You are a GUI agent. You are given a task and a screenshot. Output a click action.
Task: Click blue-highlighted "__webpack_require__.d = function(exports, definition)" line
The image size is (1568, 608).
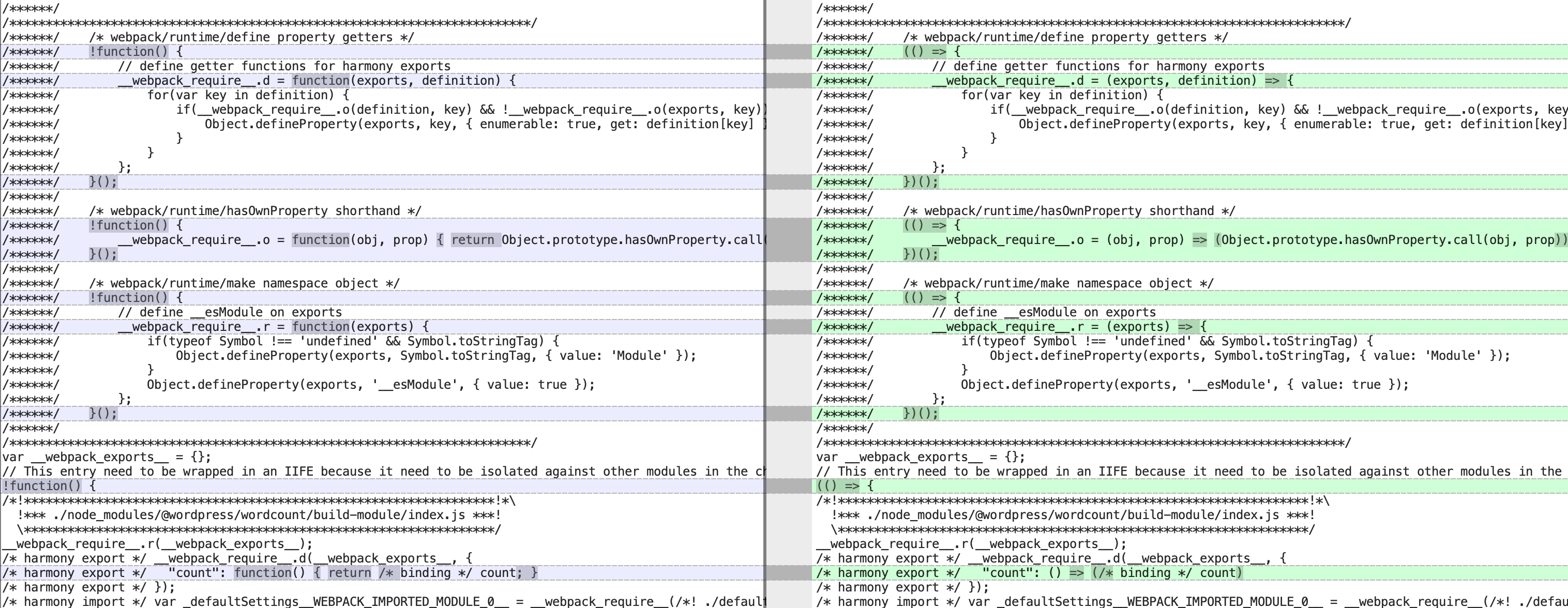point(382,80)
